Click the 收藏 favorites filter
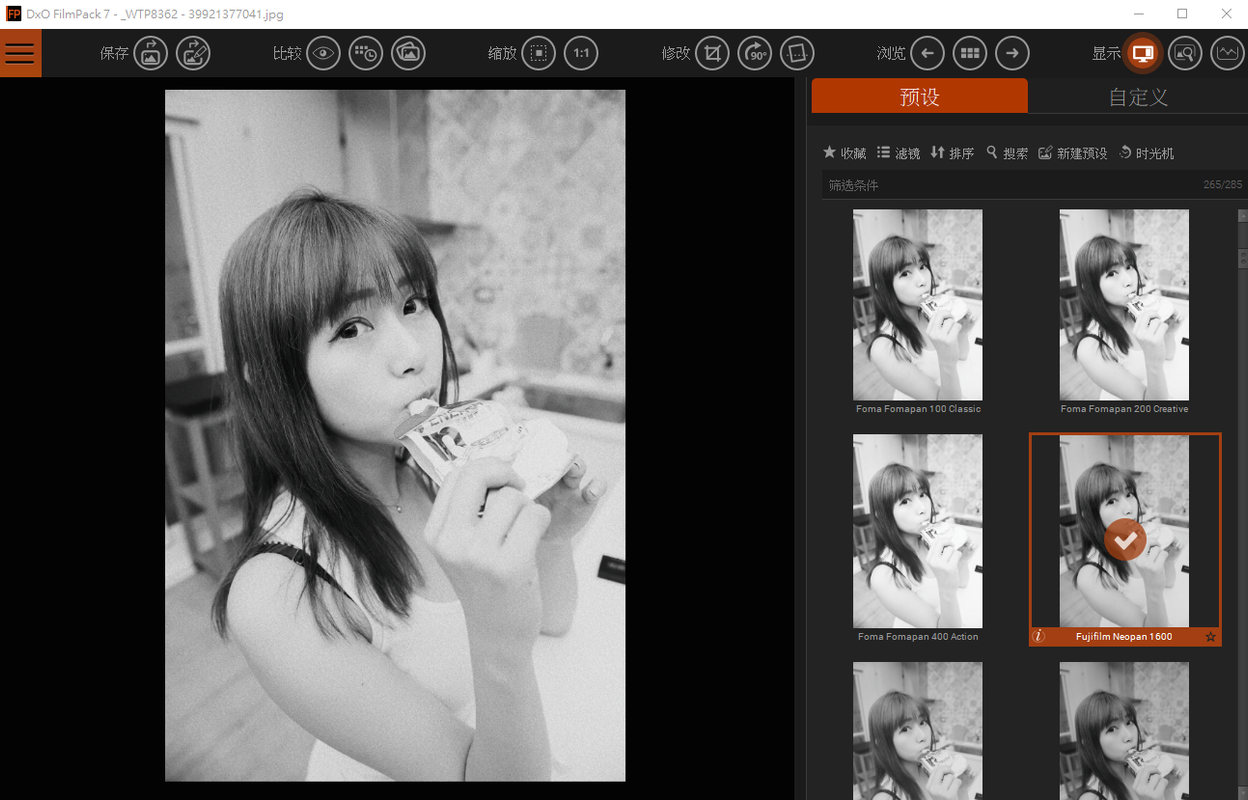1248x800 pixels. tap(844, 153)
